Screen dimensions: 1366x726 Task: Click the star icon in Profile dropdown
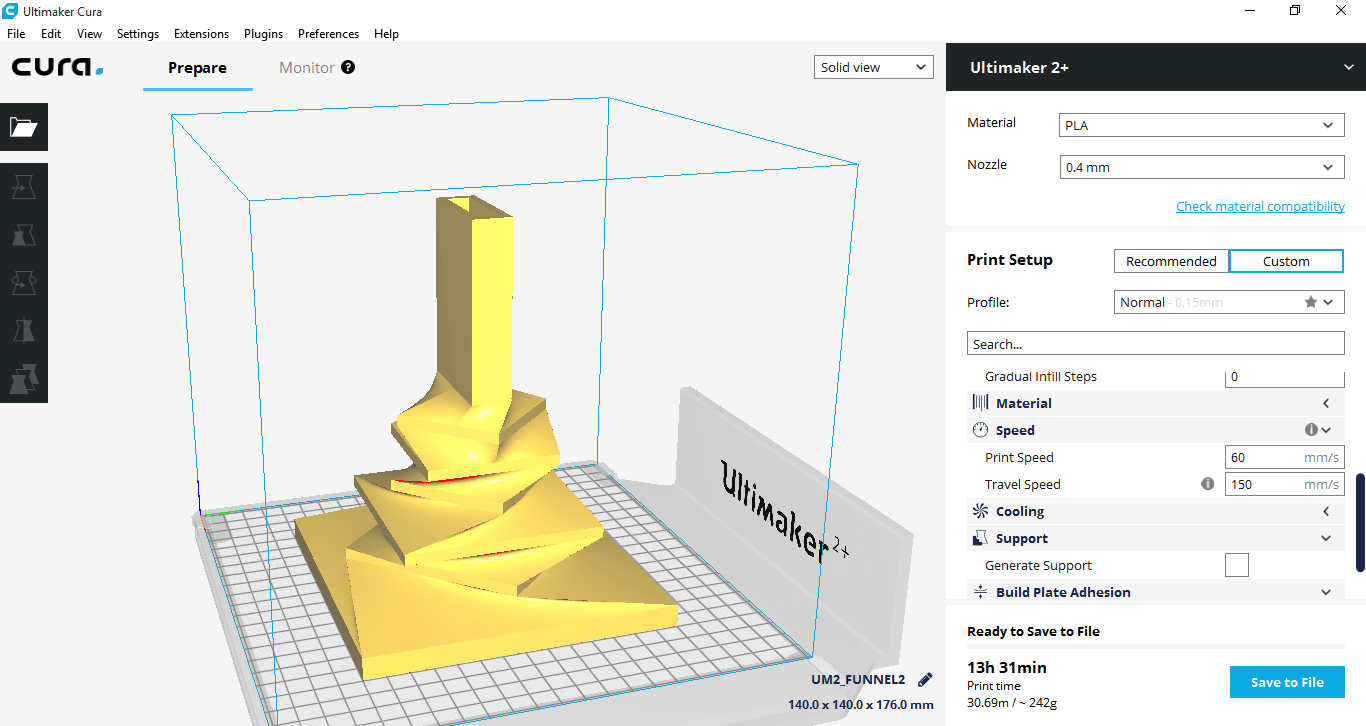(1310, 302)
